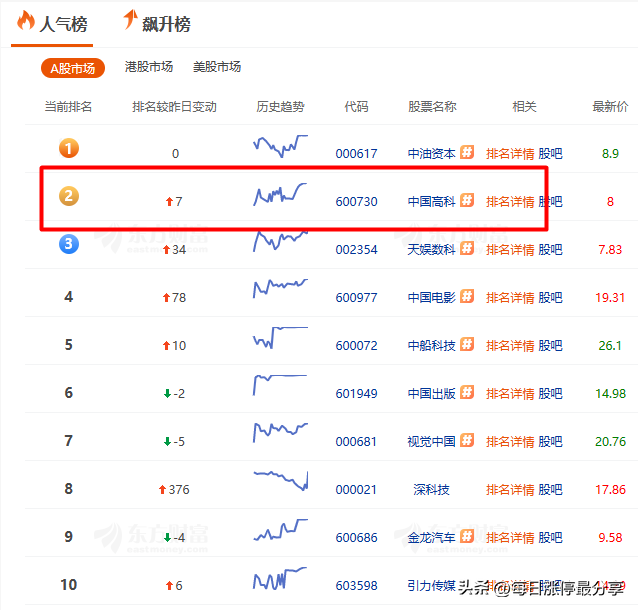Switch market filter to 港股市场
Screen dimensions: 638x610
[x=149, y=67]
